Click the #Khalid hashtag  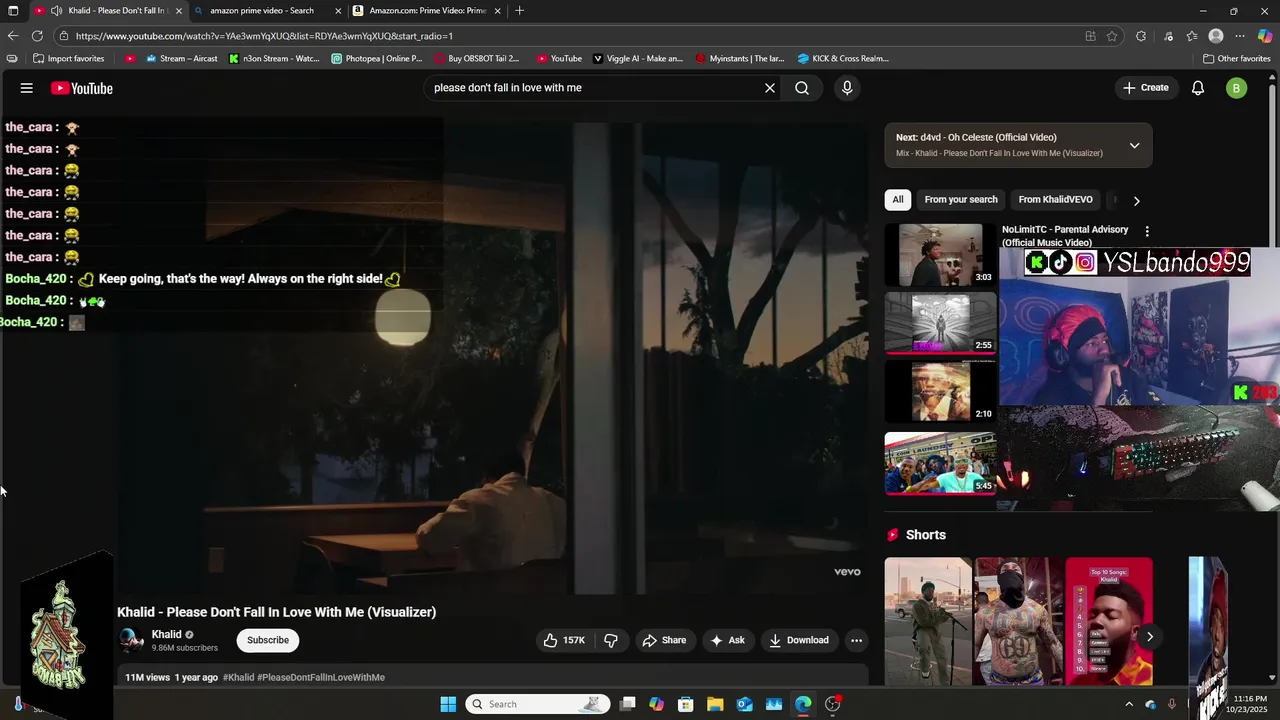[238, 677]
